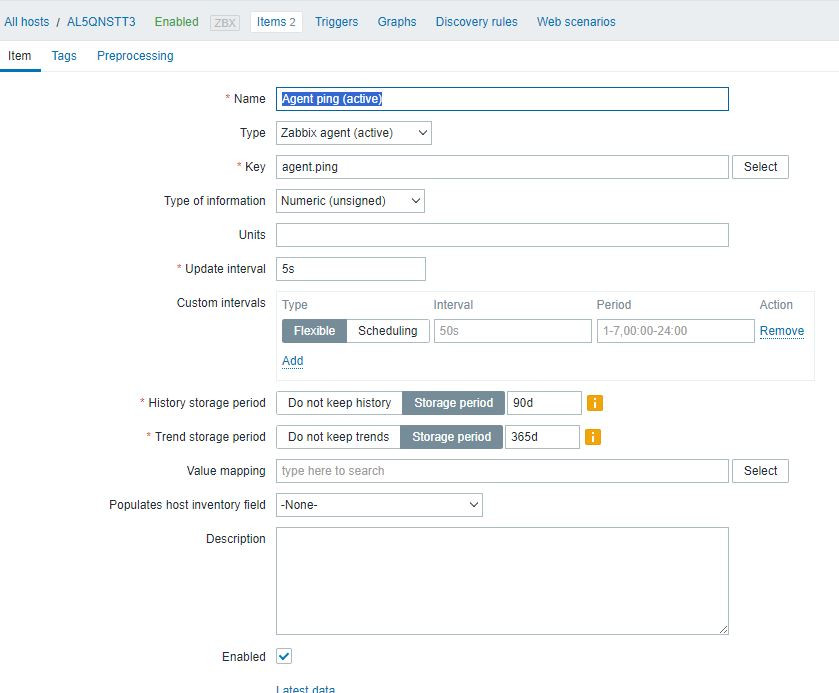Click the Update interval input field
The image size is (839, 693).
tap(351, 269)
